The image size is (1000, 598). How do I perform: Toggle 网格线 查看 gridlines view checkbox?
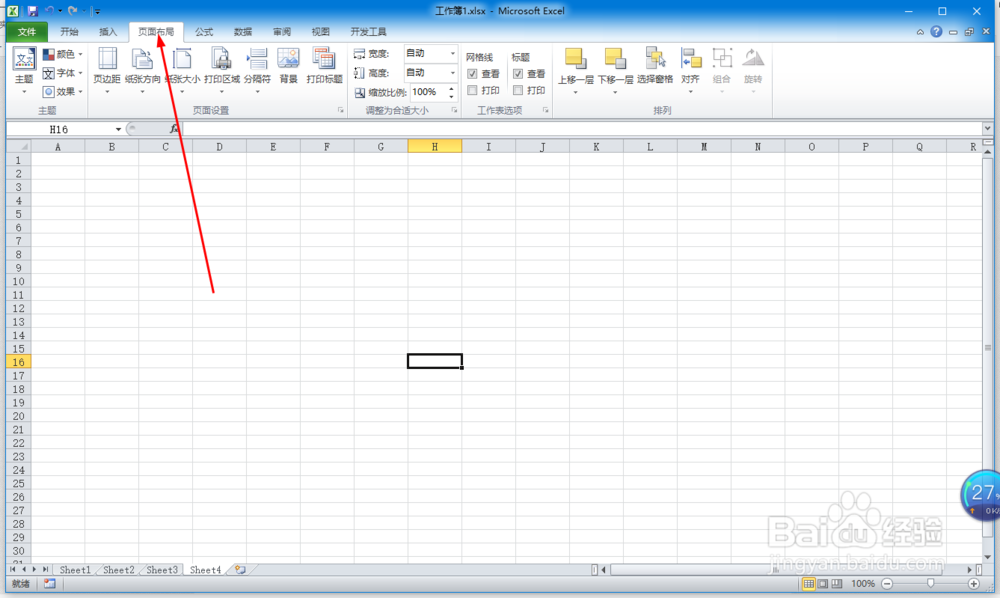pos(472,74)
